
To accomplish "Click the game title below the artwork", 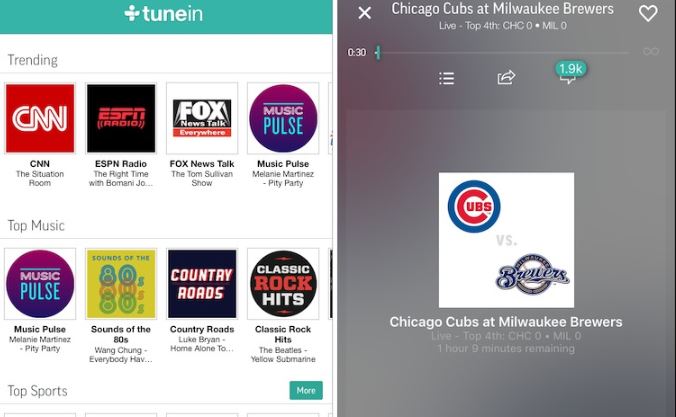I will pyautogui.click(x=506, y=322).
